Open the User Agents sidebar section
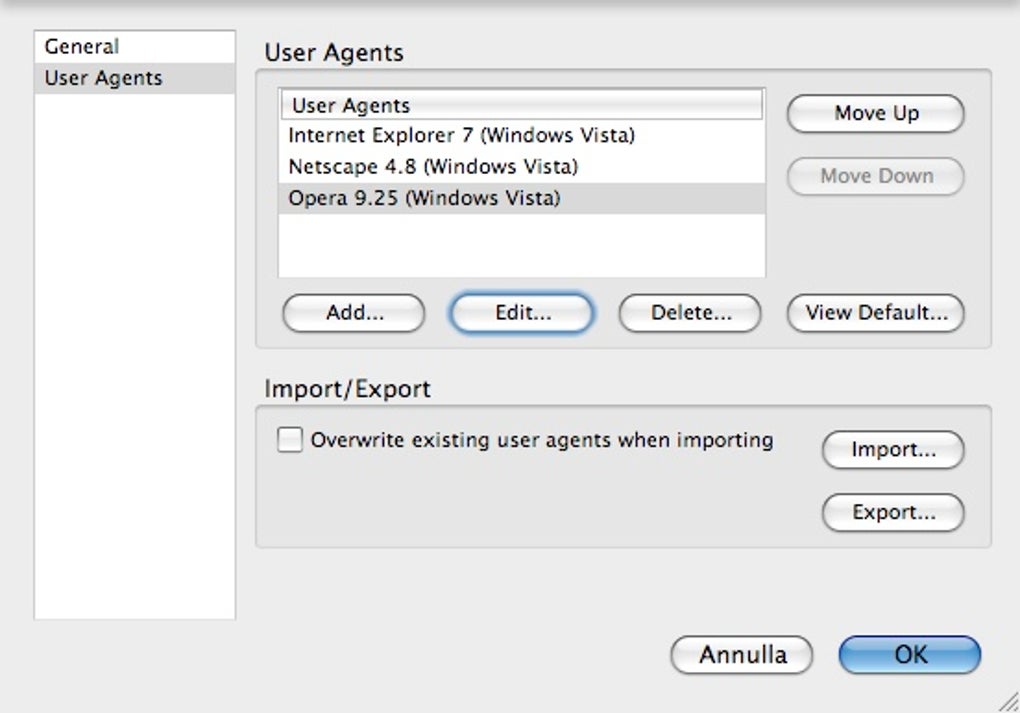The image size is (1020, 713). pos(103,78)
